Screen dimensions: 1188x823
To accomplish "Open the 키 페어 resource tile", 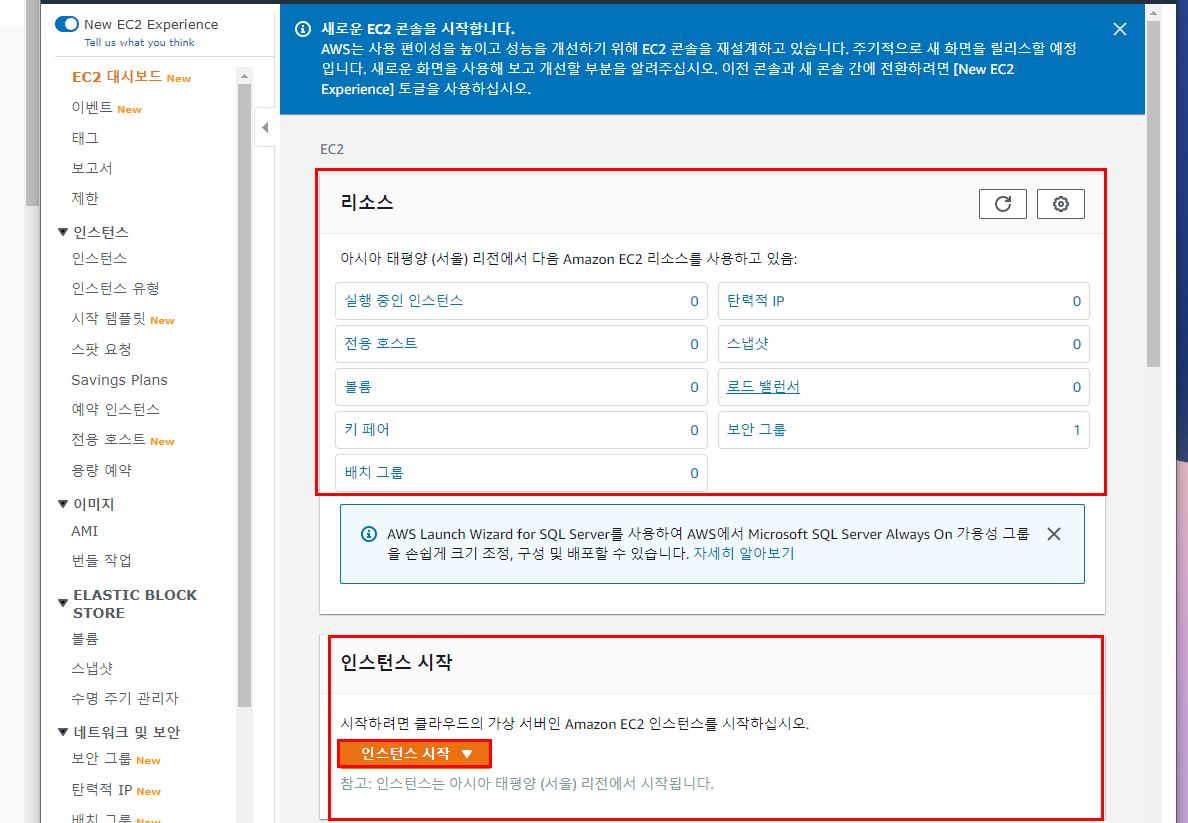I will 521,430.
